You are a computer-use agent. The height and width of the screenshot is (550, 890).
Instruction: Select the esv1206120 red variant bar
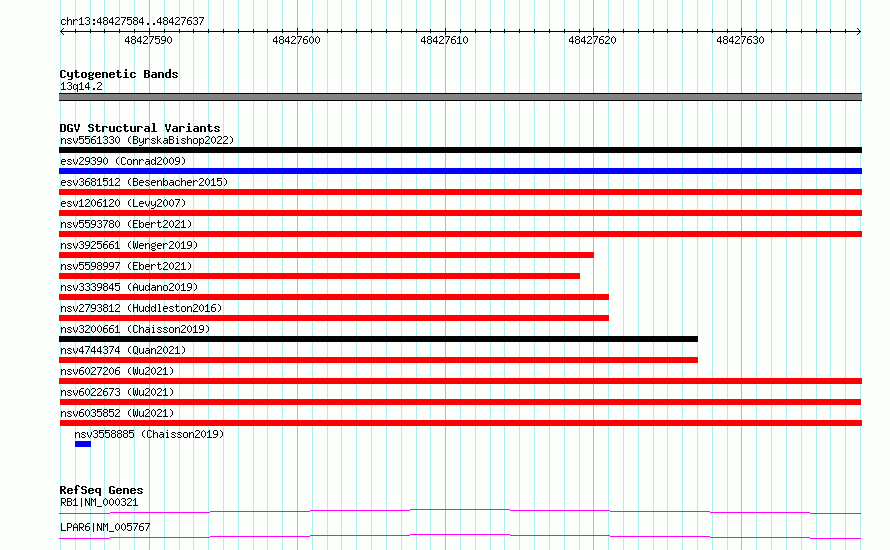pyautogui.click(x=460, y=213)
